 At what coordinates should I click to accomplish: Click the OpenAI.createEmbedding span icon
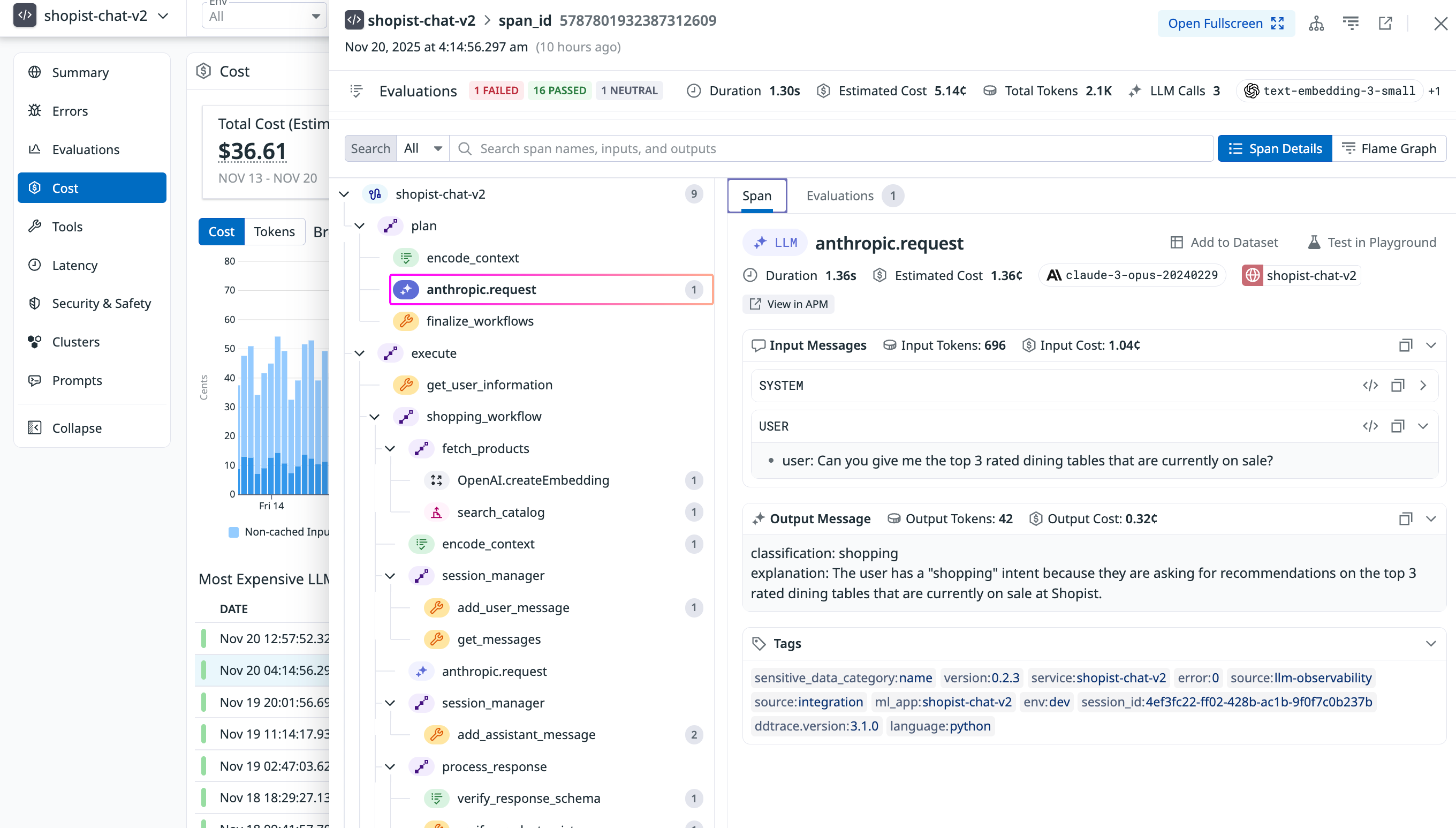point(436,480)
